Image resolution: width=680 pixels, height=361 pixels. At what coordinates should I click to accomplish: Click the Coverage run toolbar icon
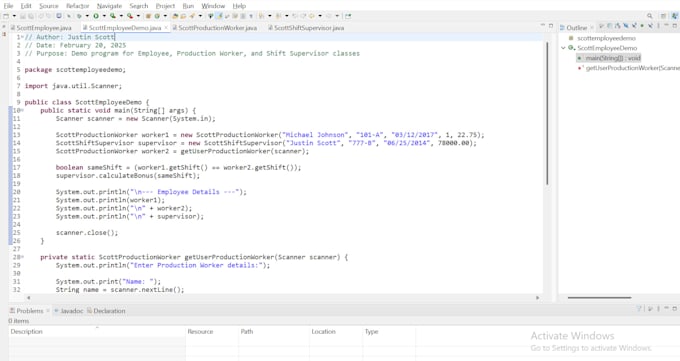(x=112, y=16)
